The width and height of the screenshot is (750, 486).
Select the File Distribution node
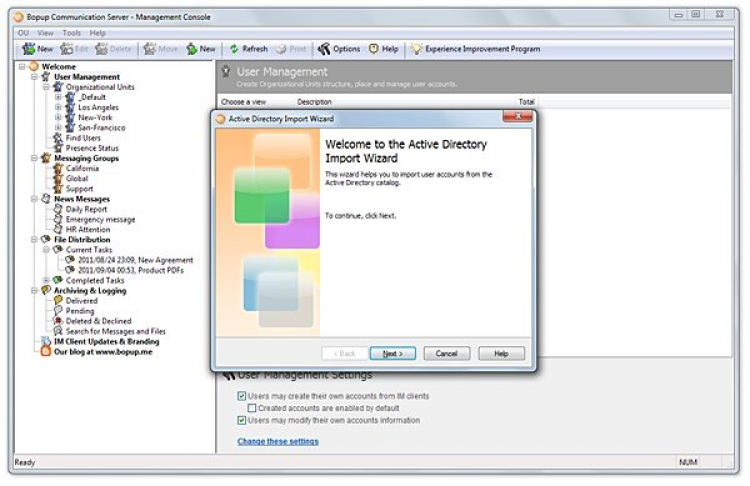coord(82,240)
